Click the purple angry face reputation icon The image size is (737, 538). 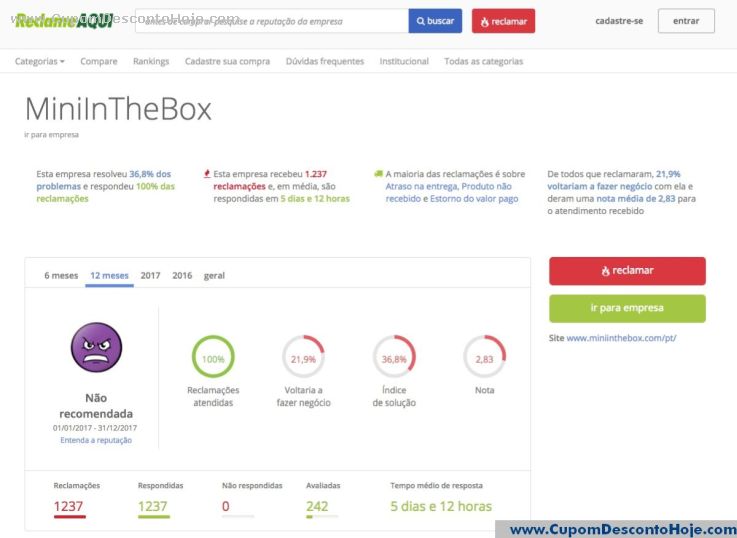pos(96,347)
